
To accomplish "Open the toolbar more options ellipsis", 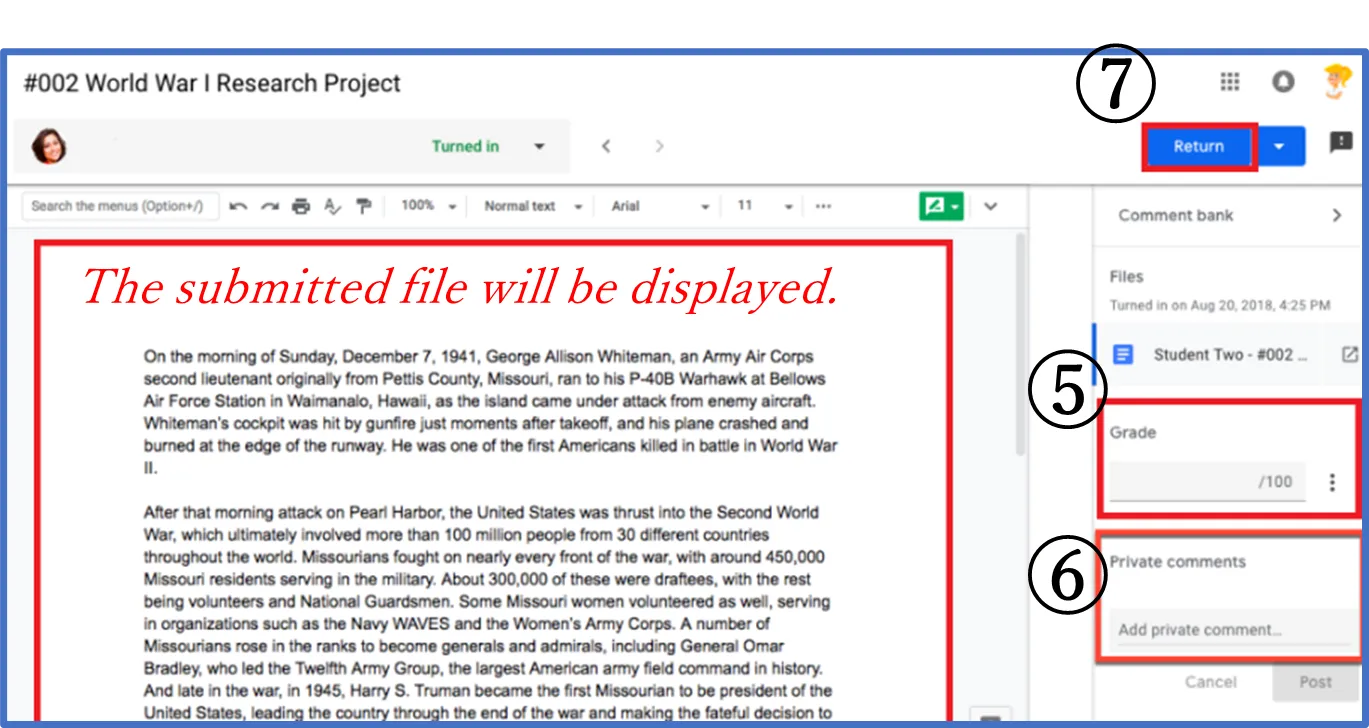I will [823, 206].
